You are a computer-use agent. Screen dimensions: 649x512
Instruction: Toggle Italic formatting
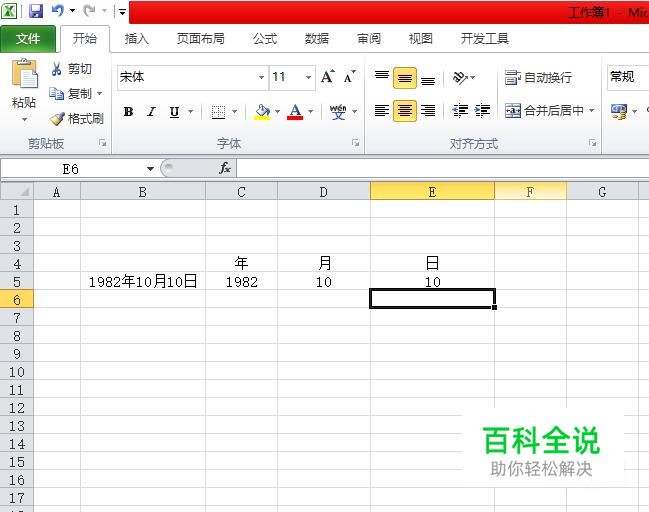pyautogui.click(x=151, y=112)
